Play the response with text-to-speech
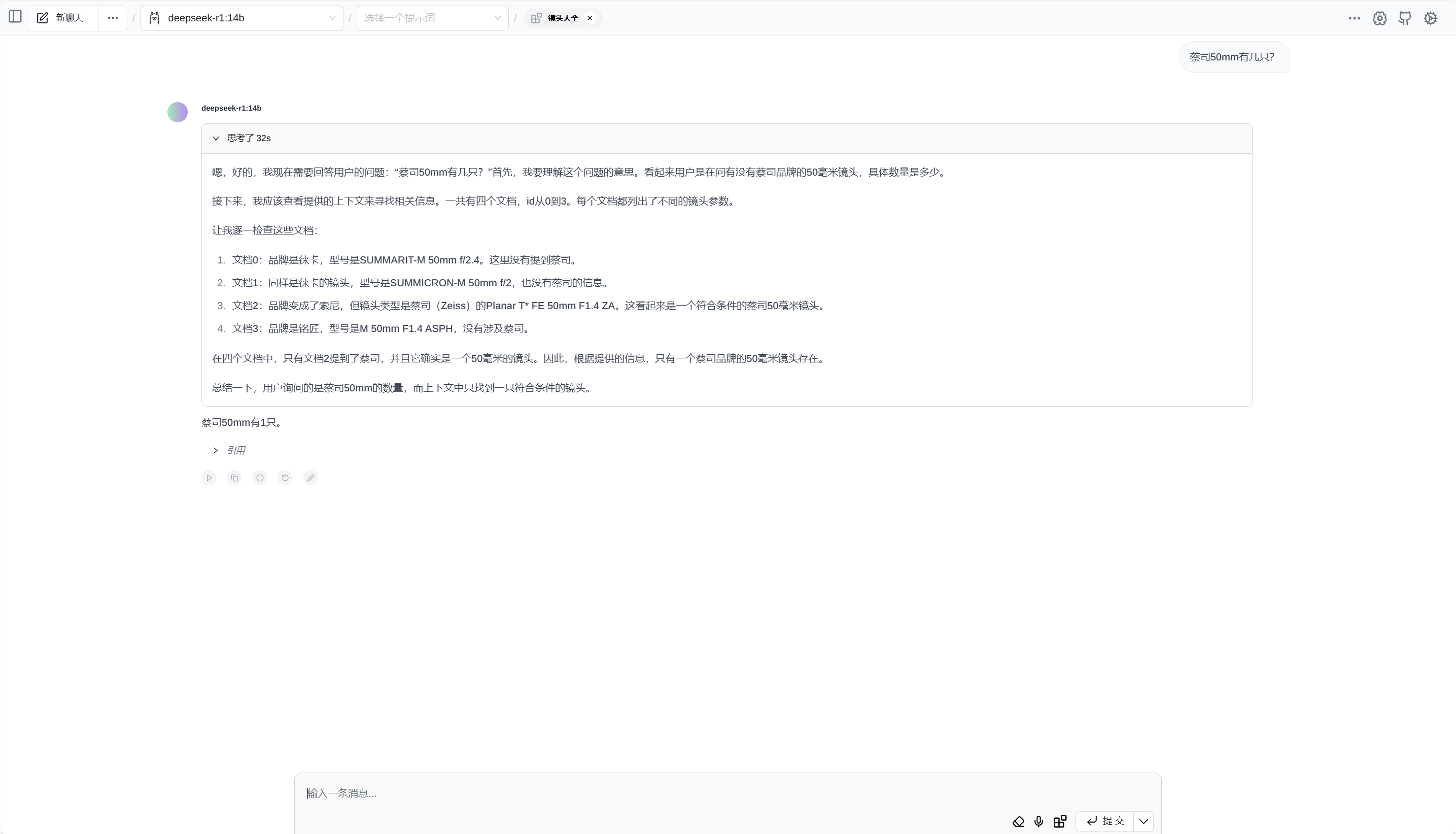 (x=209, y=478)
